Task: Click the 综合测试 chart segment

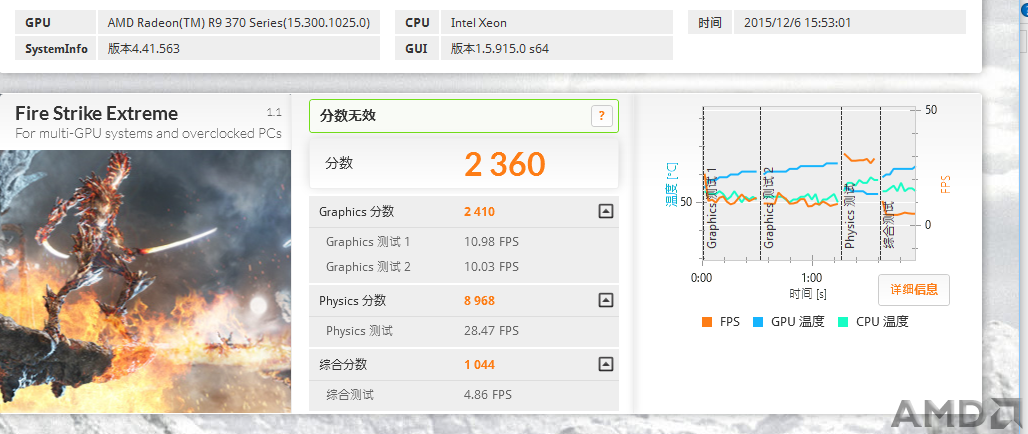Action: pos(897,182)
